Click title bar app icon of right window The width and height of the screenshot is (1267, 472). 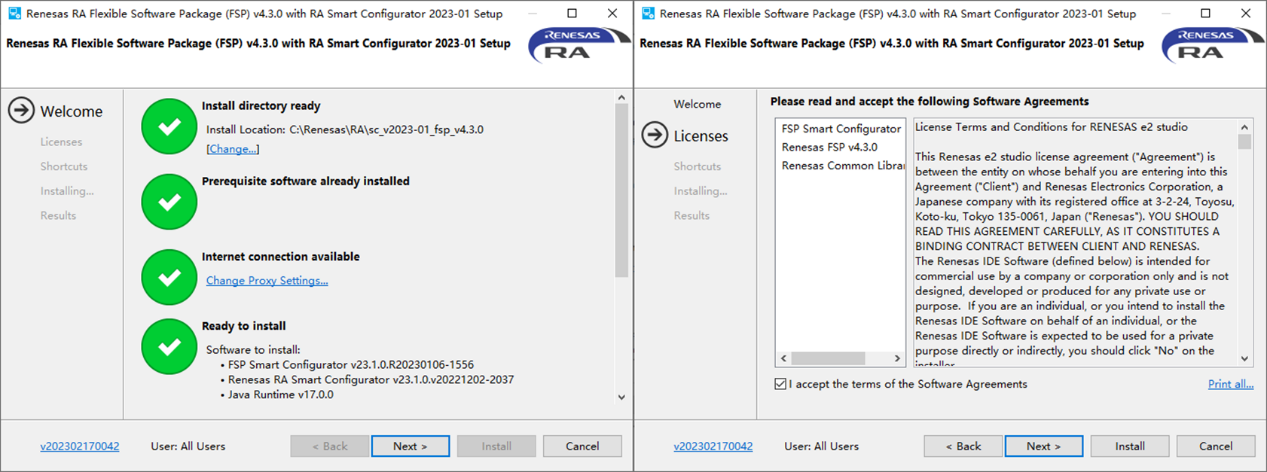pos(648,13)
